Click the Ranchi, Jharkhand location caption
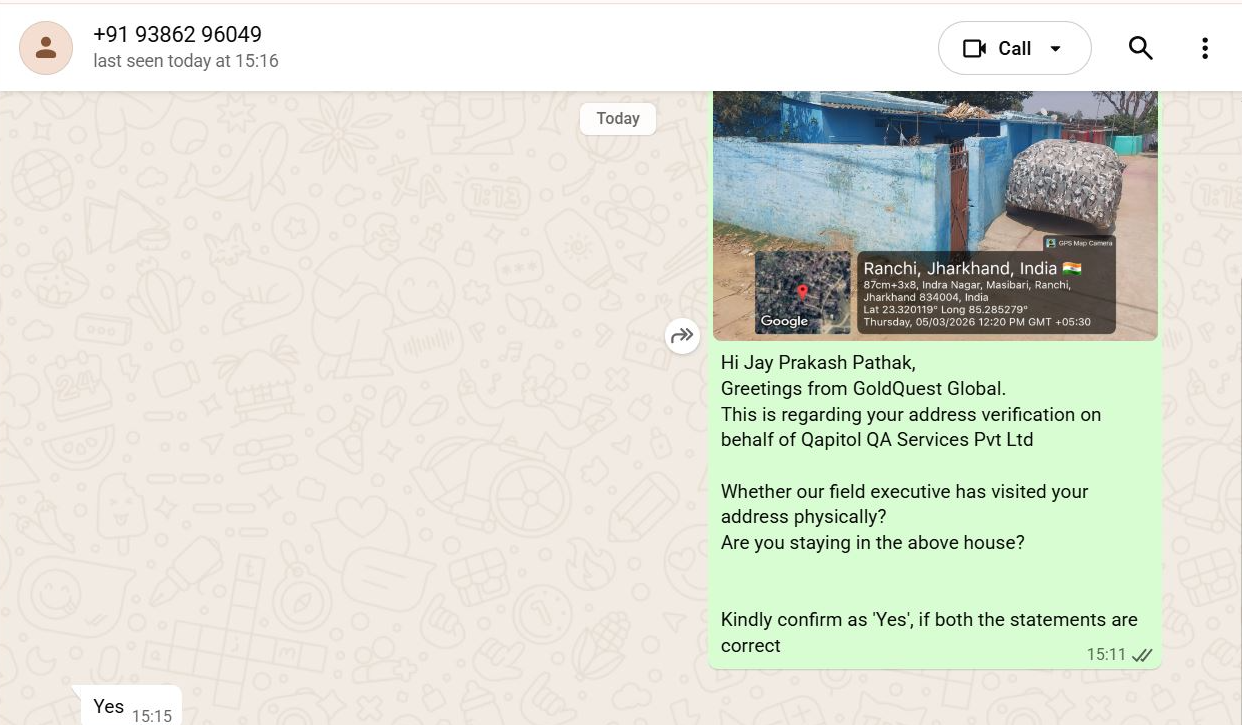The height and width of the screenshot is (725, 1242). tap(960, 268)
